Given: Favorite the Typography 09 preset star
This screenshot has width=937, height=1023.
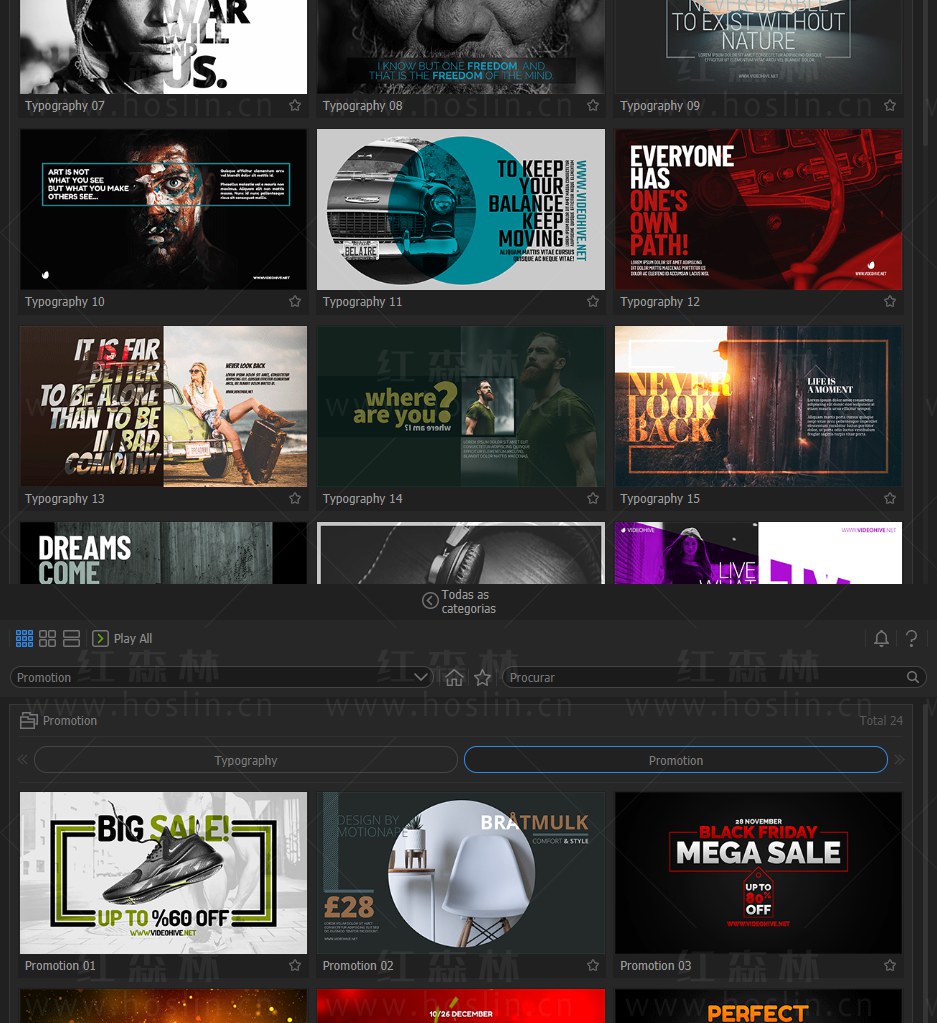Looking at the screenshot, I should 890,105.
